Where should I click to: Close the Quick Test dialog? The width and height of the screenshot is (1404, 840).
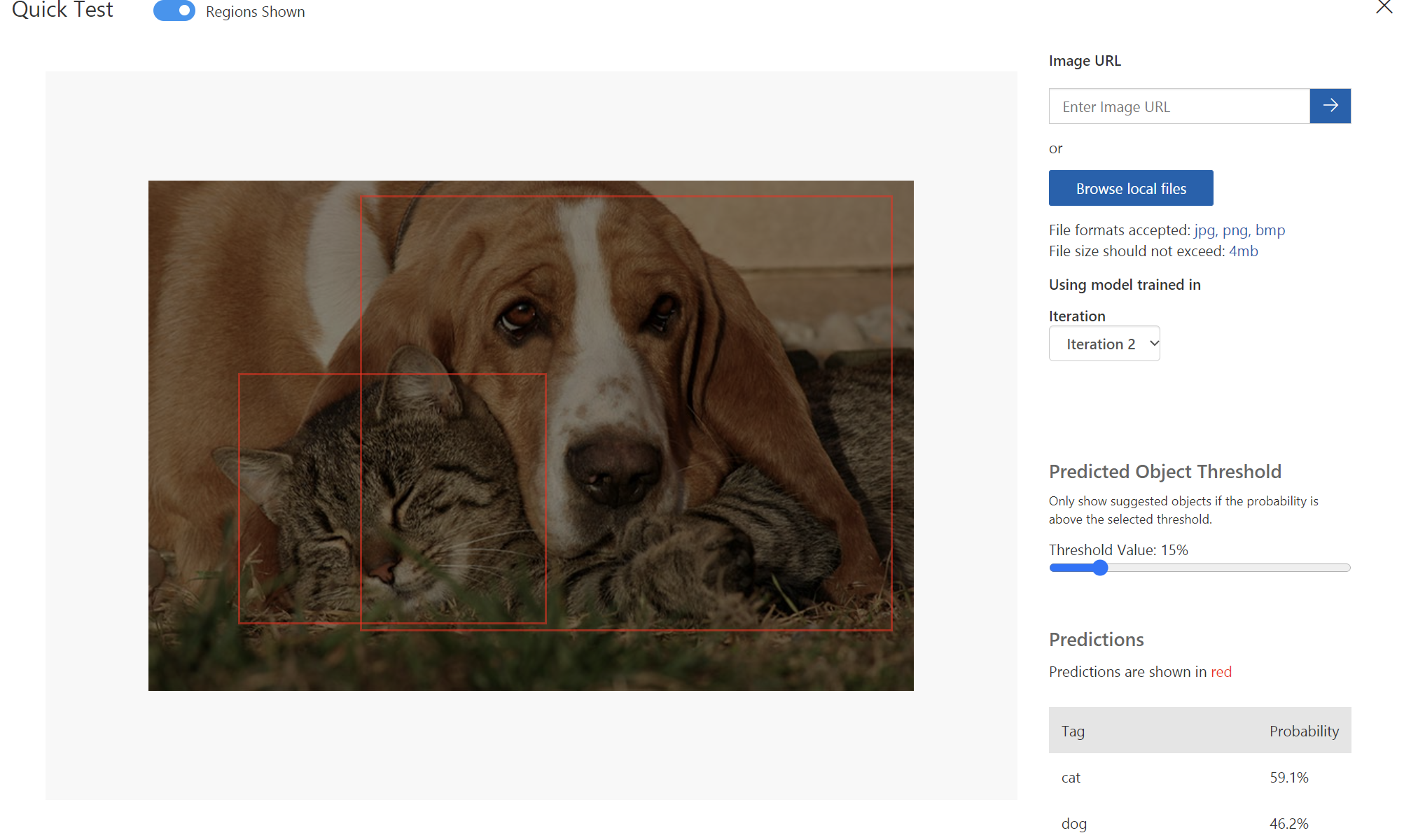1384,8
